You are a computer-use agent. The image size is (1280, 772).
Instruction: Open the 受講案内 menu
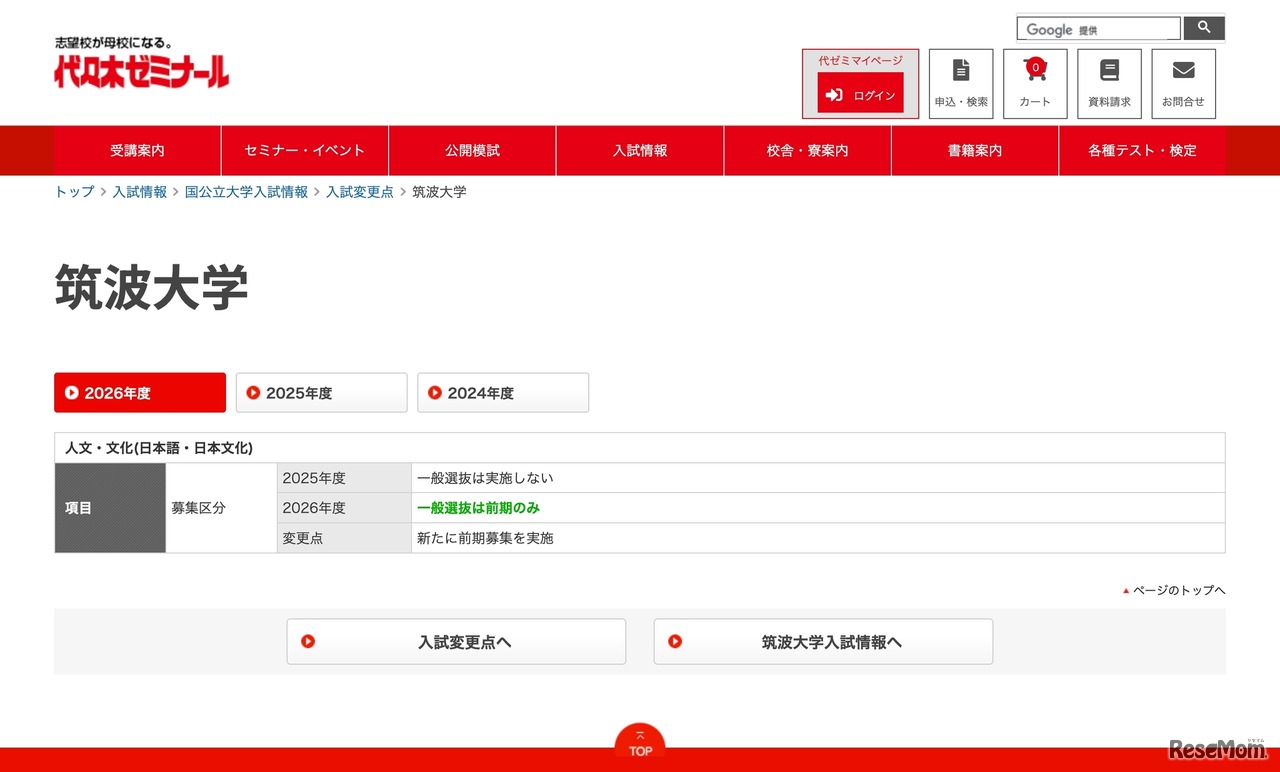click(x=137, y=151)
